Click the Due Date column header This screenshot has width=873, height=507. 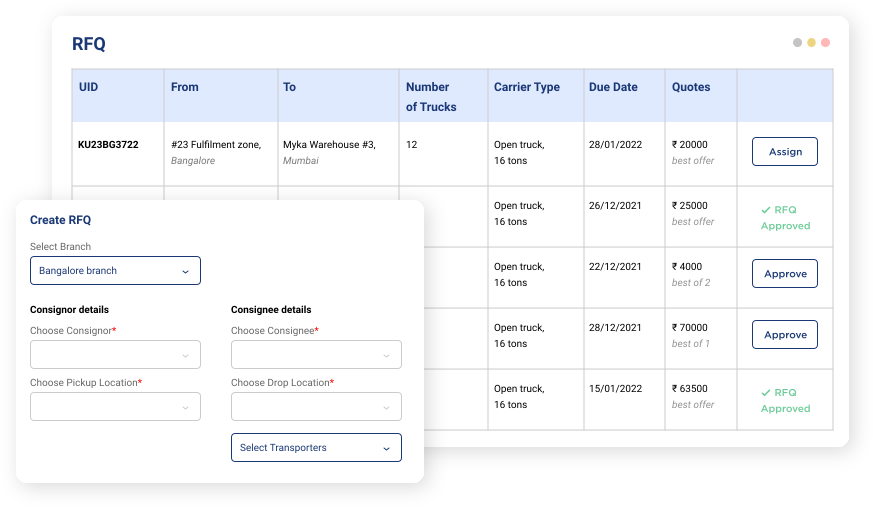click(613, 87)
